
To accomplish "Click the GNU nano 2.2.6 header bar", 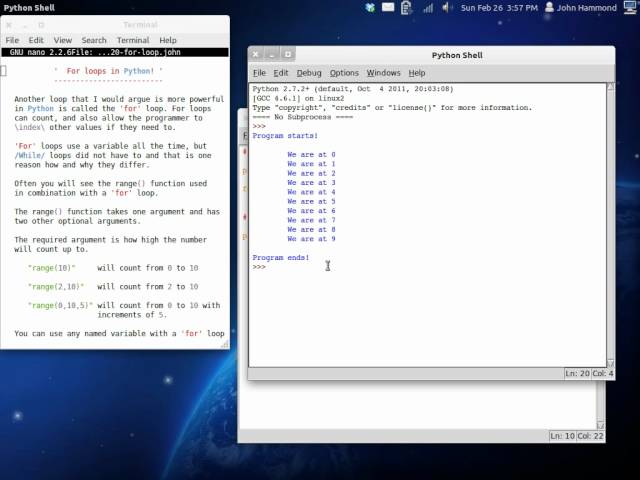I will 115,52.
